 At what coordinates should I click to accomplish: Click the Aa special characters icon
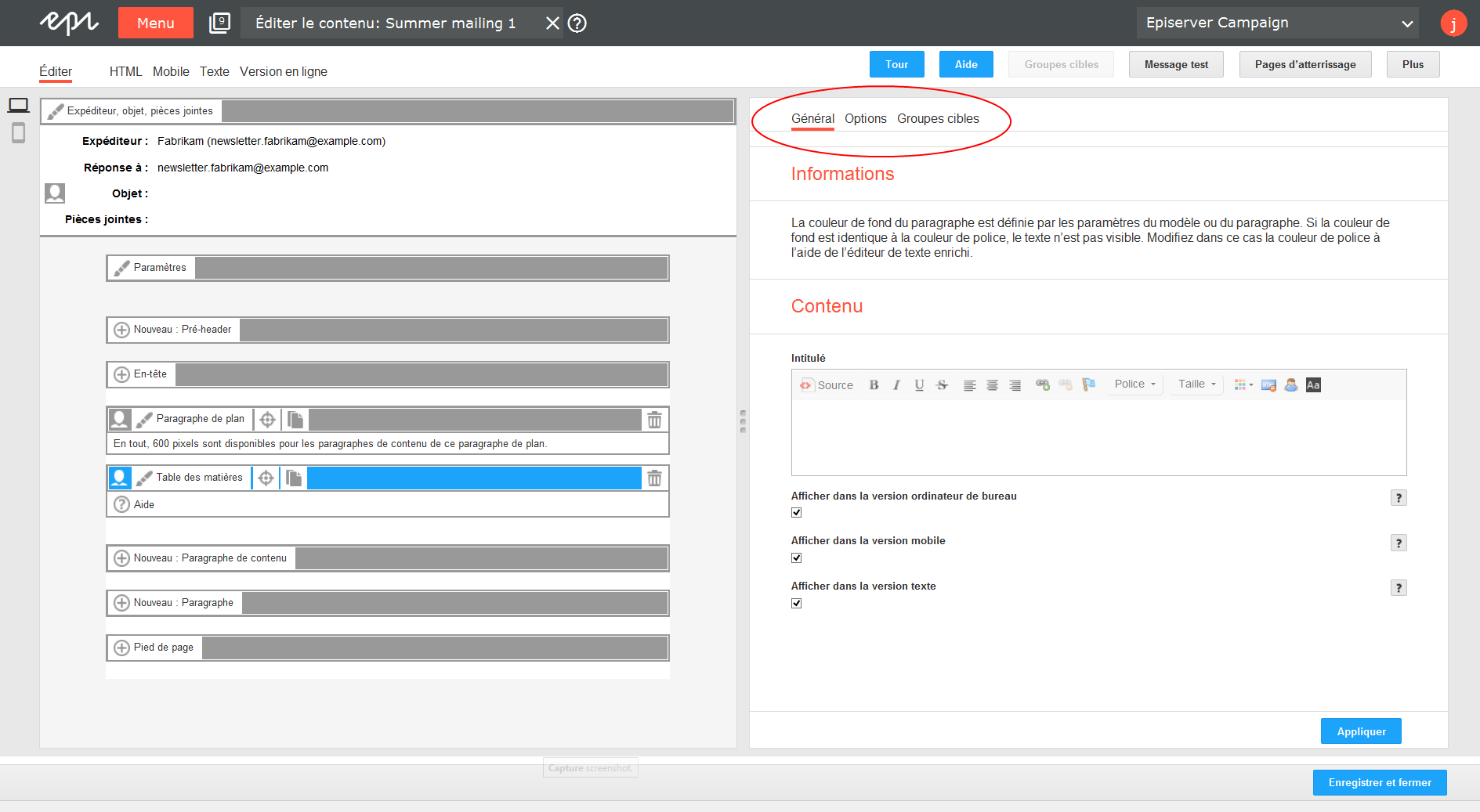1313,384
